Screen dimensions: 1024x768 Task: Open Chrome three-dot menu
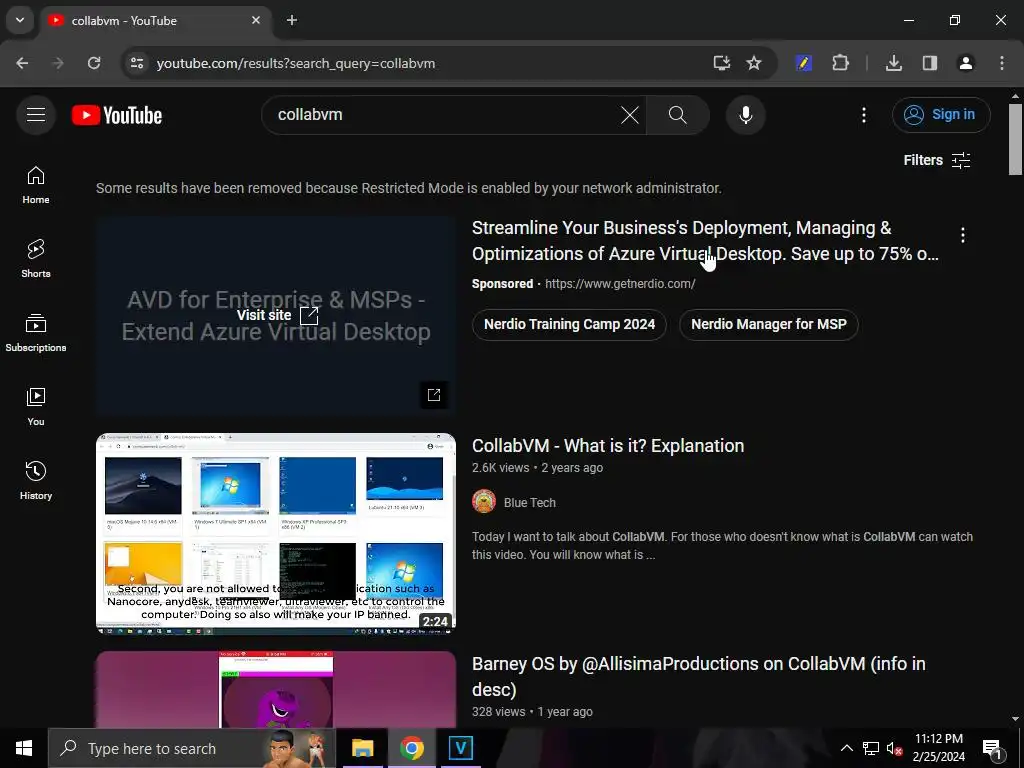tap(1002, 63)
